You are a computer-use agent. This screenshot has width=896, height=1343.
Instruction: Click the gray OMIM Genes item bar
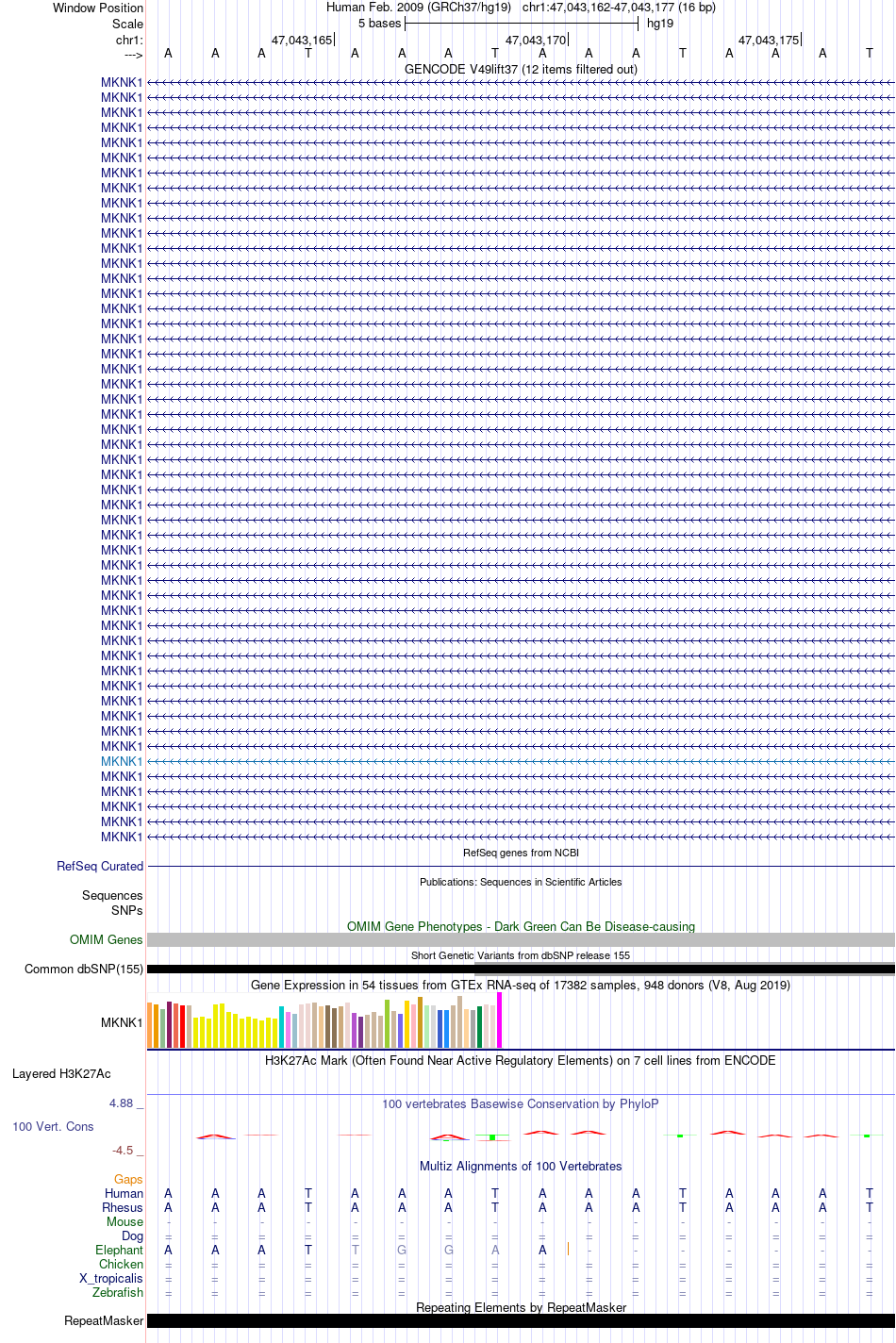521,939
